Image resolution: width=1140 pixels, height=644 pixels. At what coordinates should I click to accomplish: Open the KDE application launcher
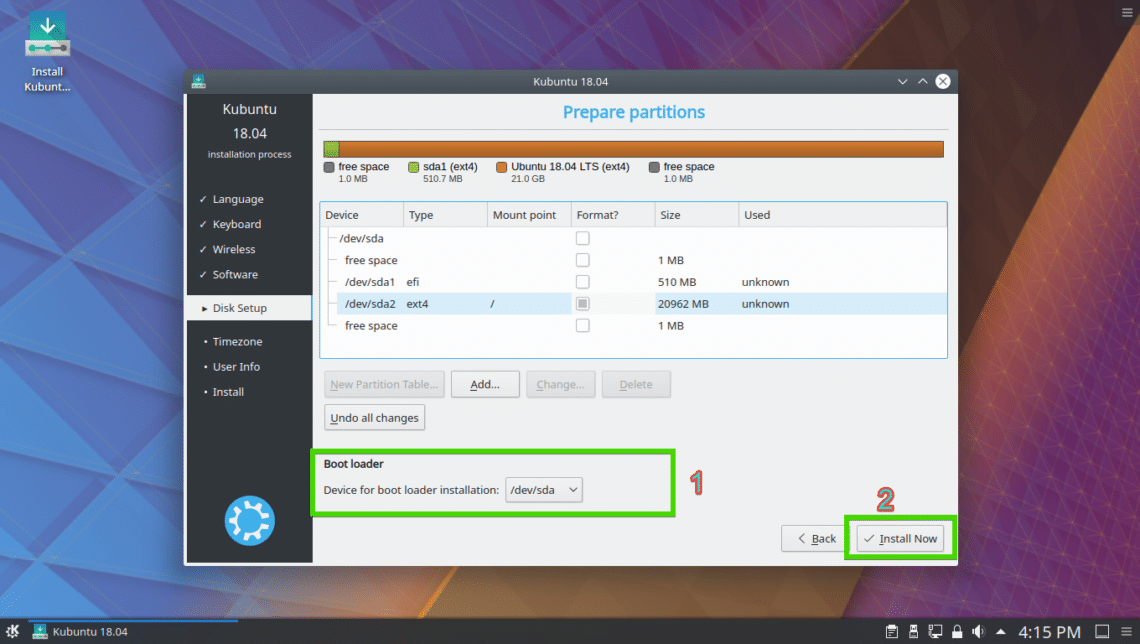coord(12,631)
